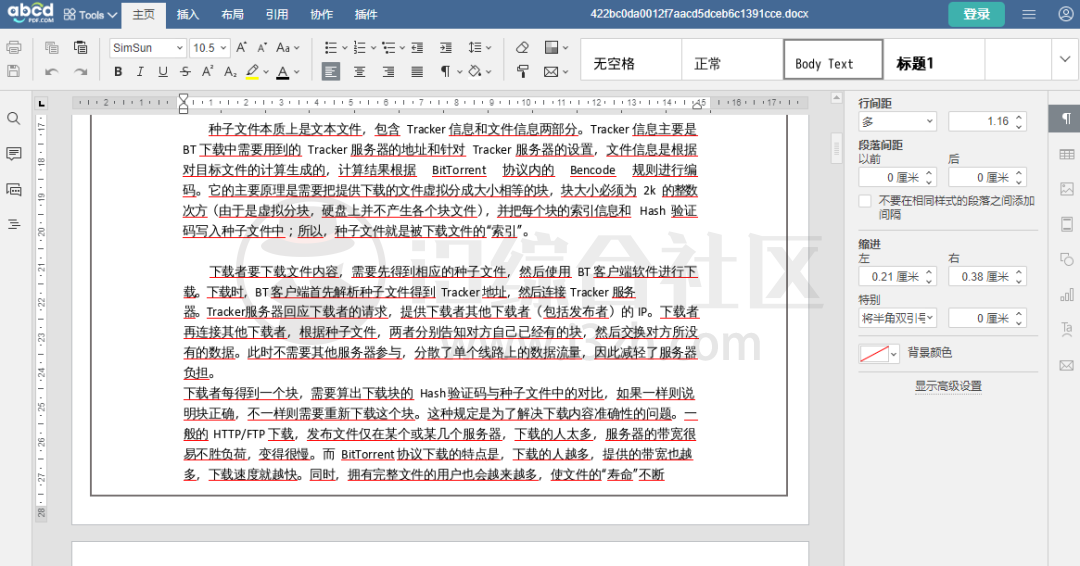Screen dimensions: 1080x566
Task: Switch to the 引用 tab
Action: (x=277, y=14)
